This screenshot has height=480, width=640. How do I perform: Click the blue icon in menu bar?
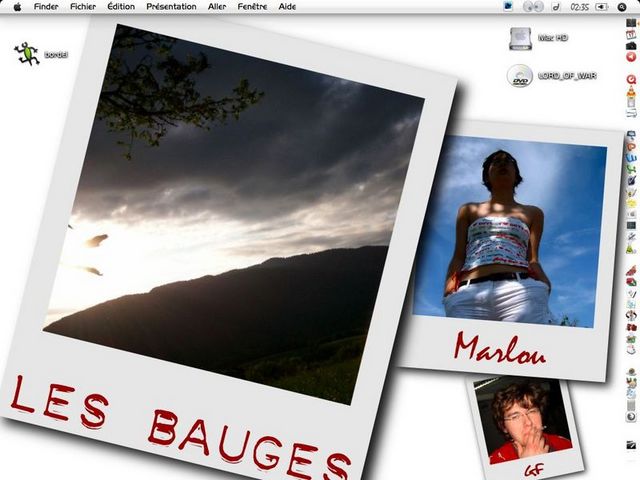coord(509,6)
